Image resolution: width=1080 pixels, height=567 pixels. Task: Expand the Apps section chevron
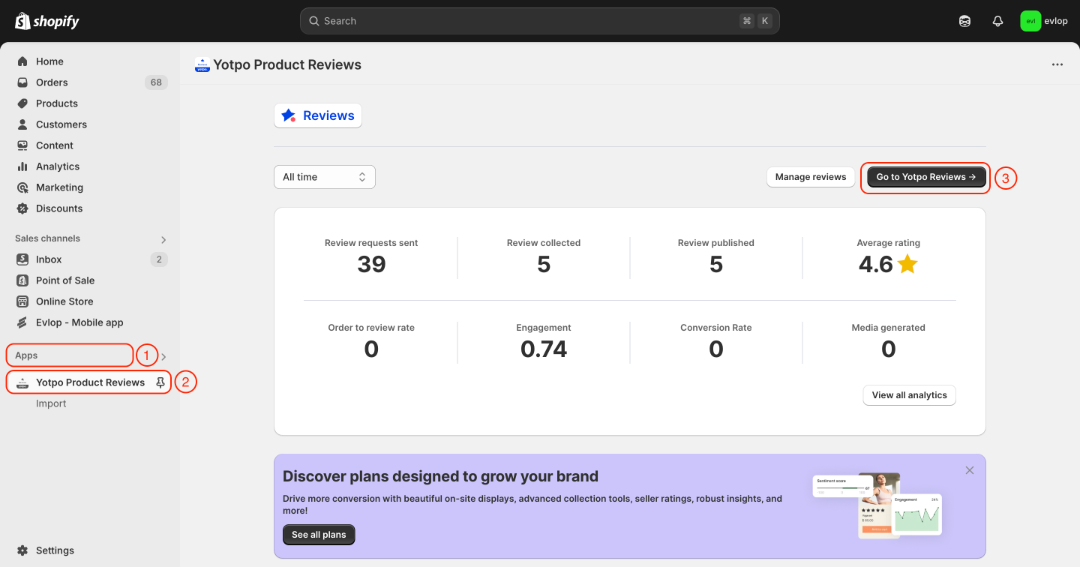click(x=163, y=357)
